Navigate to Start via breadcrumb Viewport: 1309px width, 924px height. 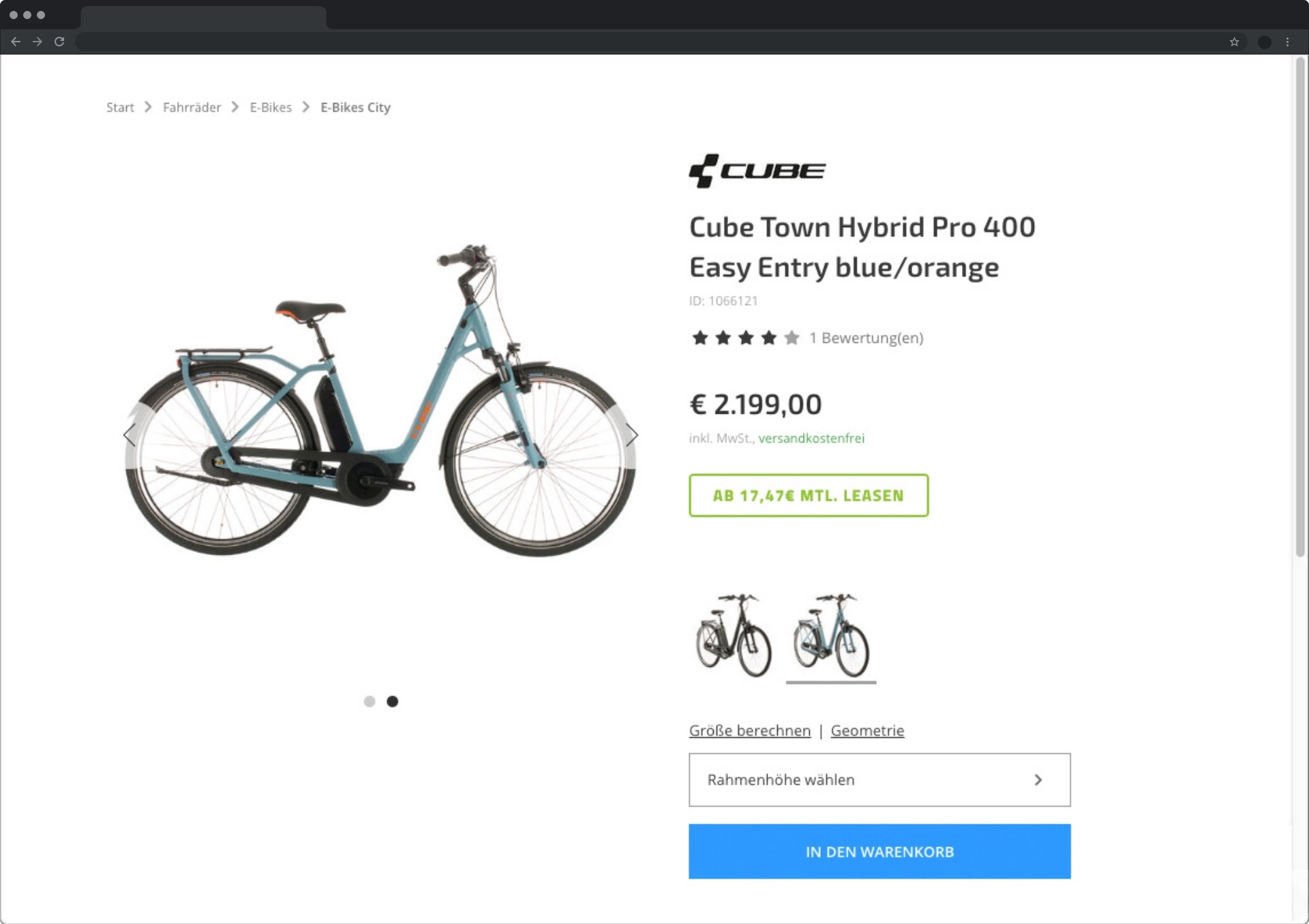point(120,107)
